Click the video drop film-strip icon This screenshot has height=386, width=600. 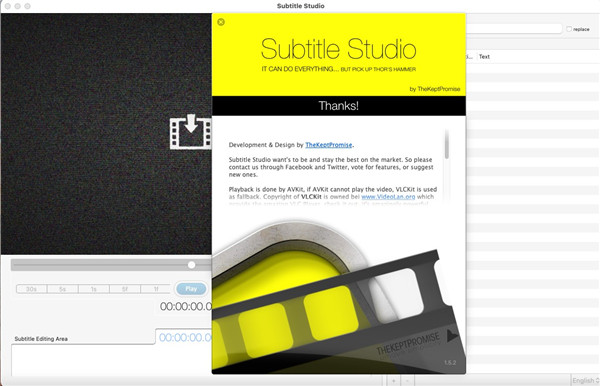tap(191, 132)
